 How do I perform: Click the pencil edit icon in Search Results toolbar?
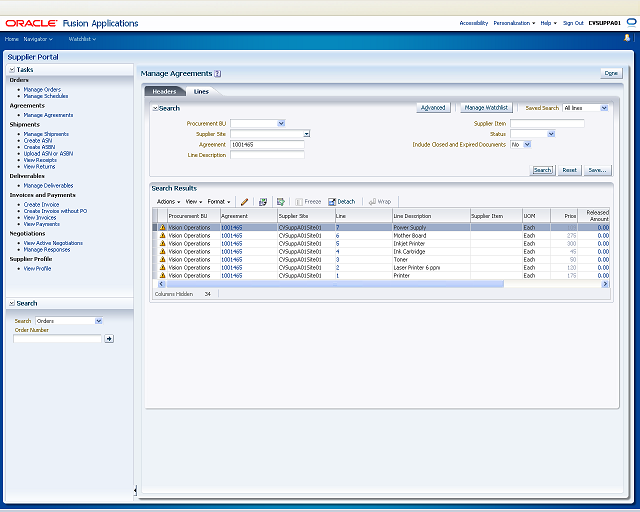[x=244, y=202]
